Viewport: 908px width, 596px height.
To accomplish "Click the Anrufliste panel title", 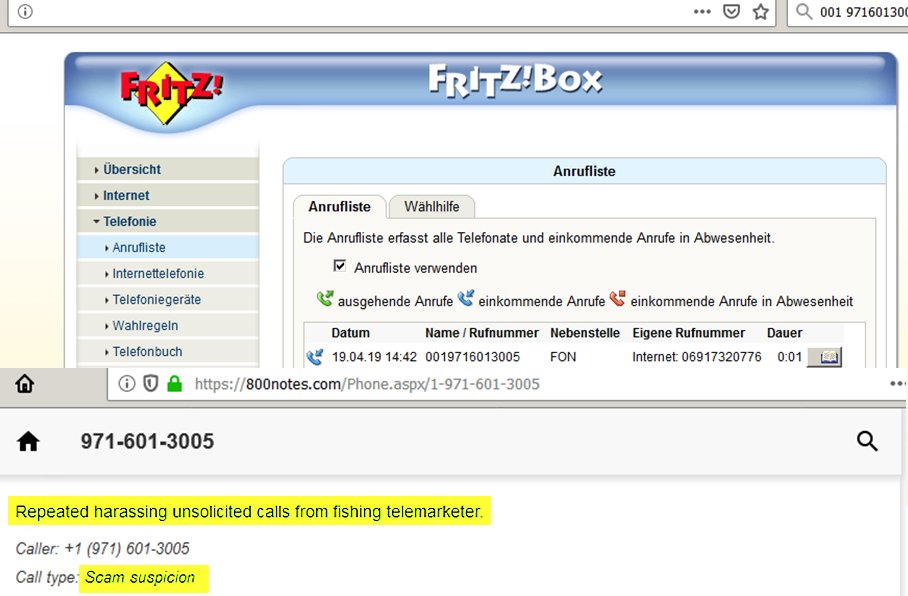I will coord(584,171).
